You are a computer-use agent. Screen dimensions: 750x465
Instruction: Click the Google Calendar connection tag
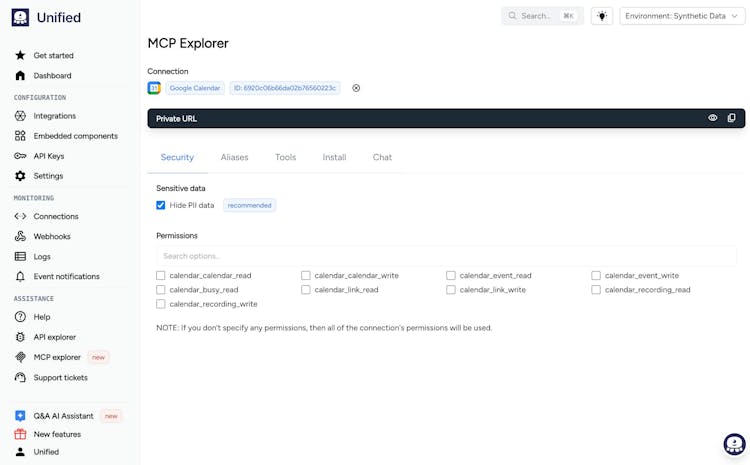point(195,88)
